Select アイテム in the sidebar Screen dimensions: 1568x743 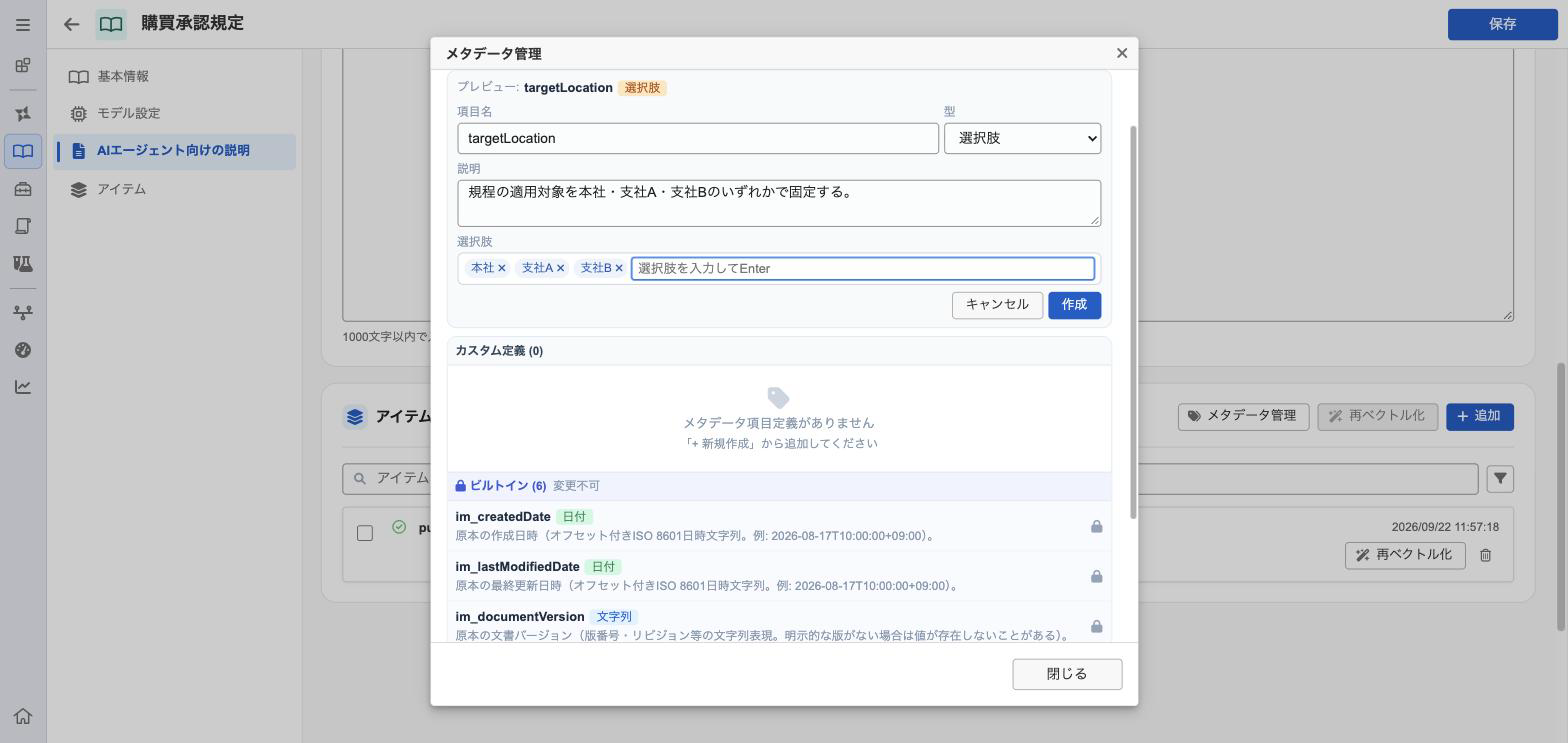point(174,189)
